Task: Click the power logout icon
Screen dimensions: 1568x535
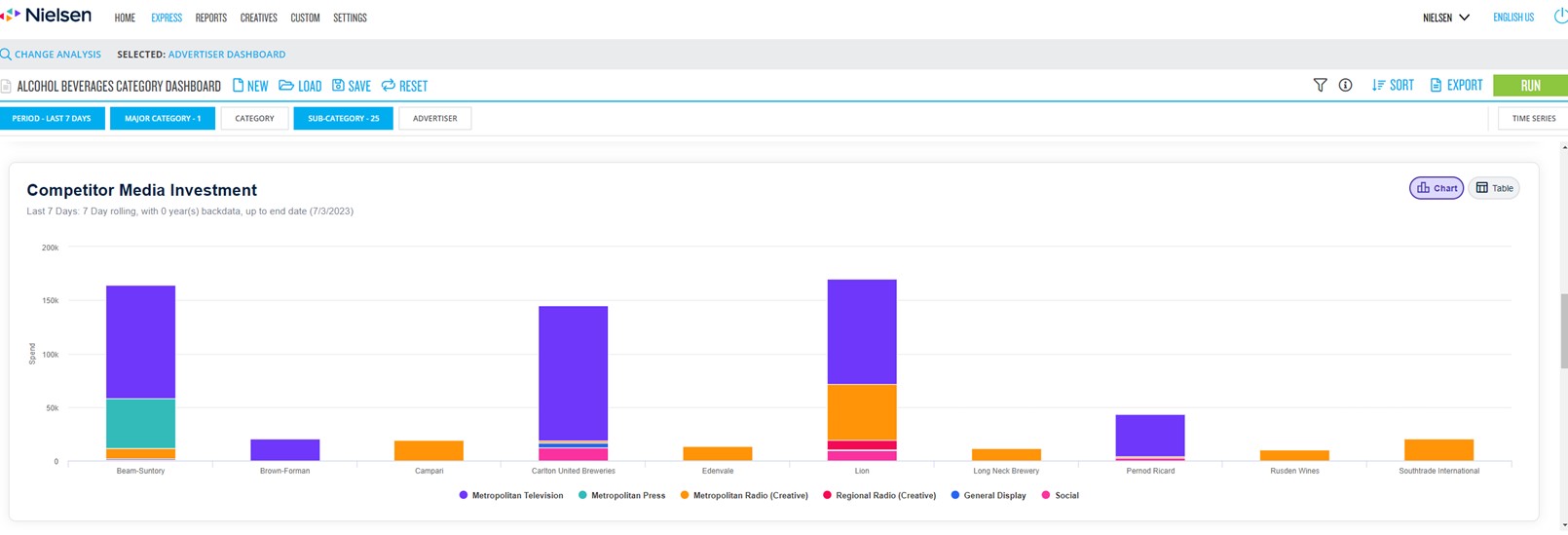Action: pyautogui.click(x=1560, y=17)
